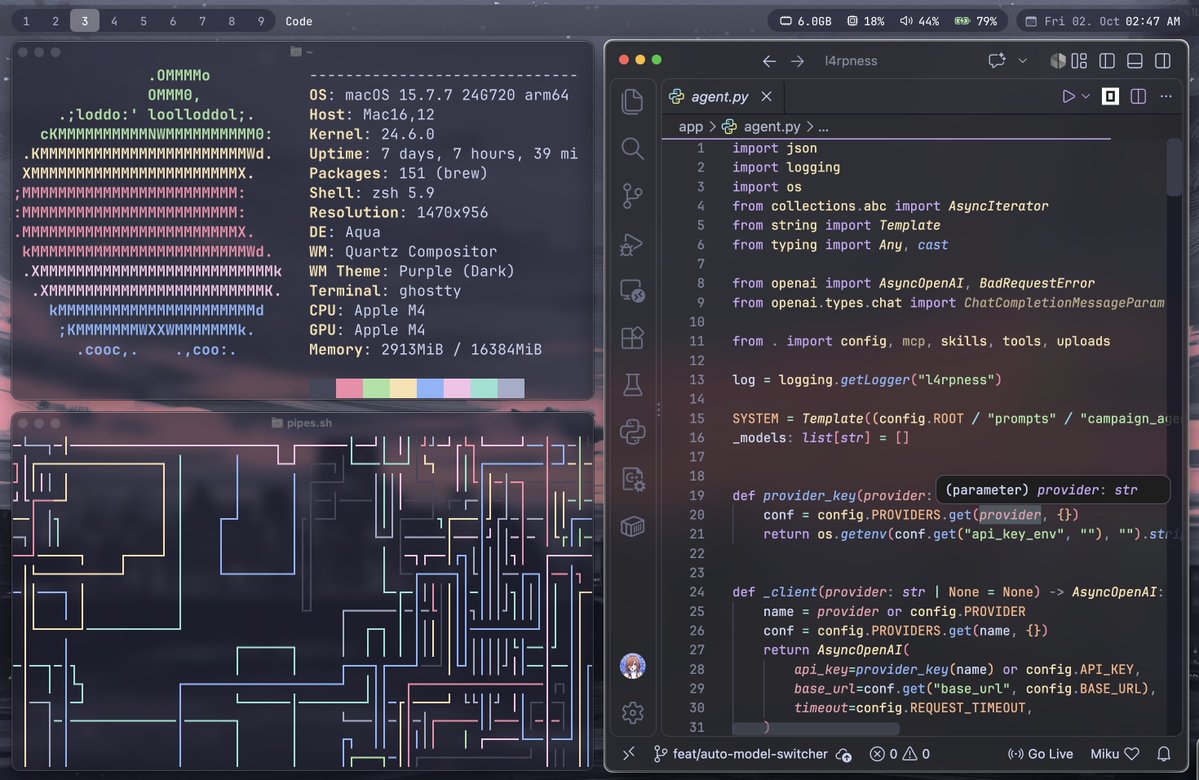The height and width of the screenshot is (780, 1199).
Task: Run the Python file with play button
Action: (1068, 96)
